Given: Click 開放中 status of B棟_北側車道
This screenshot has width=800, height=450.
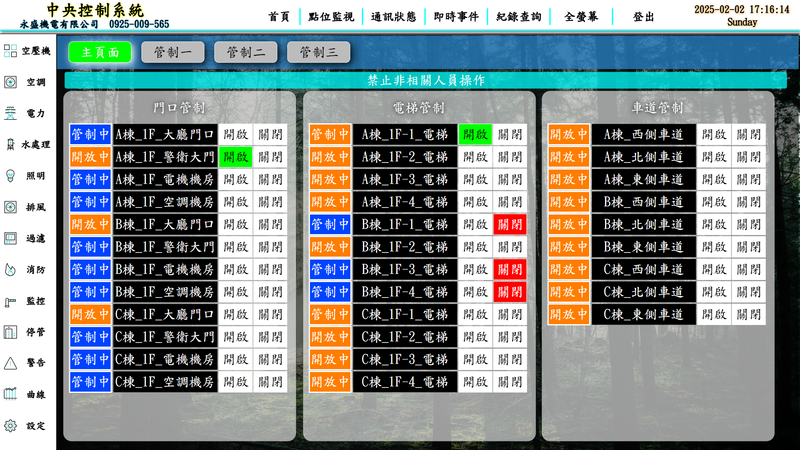Looking at the screenshot, I should click(569, 224).
